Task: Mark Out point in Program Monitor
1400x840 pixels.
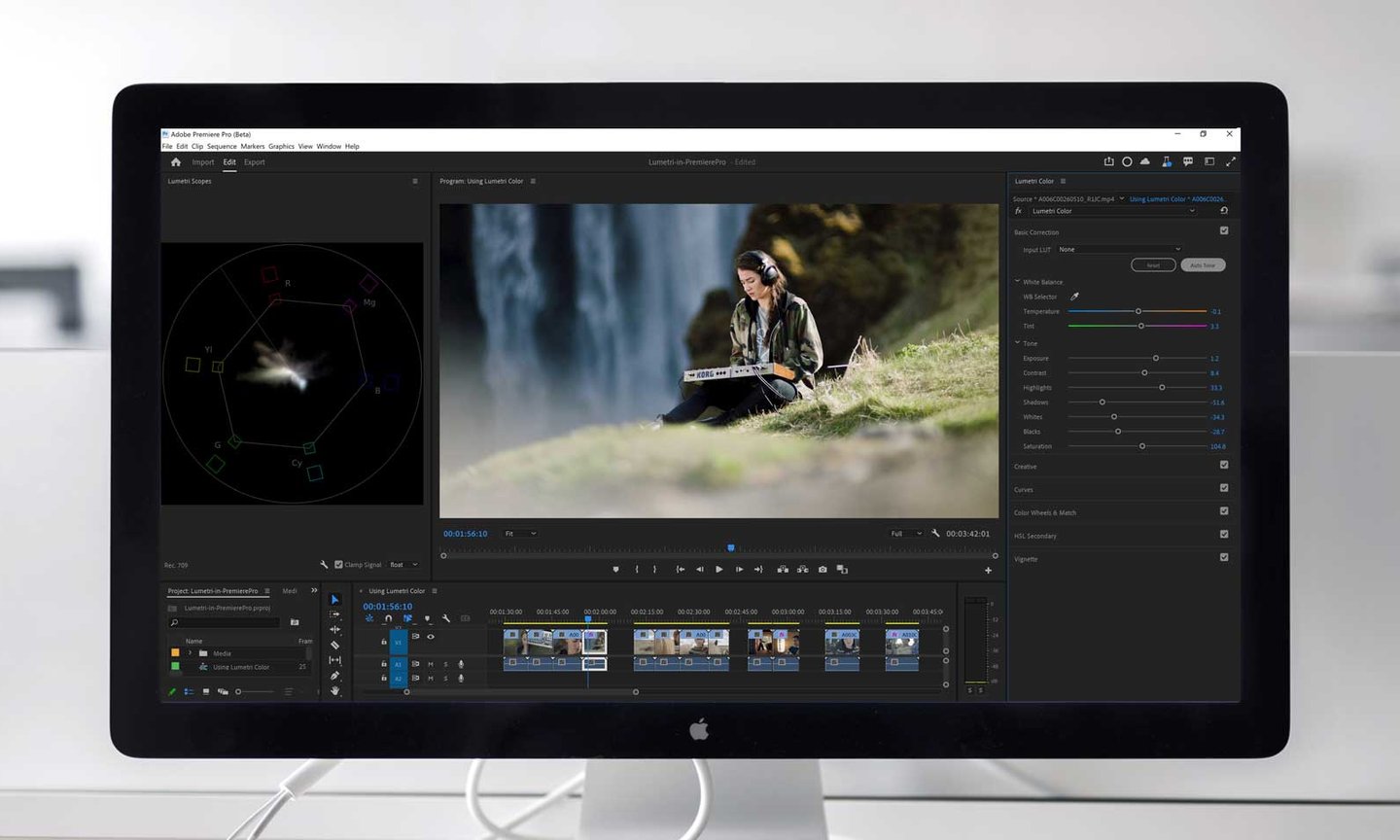Action: tap(654, 570)
